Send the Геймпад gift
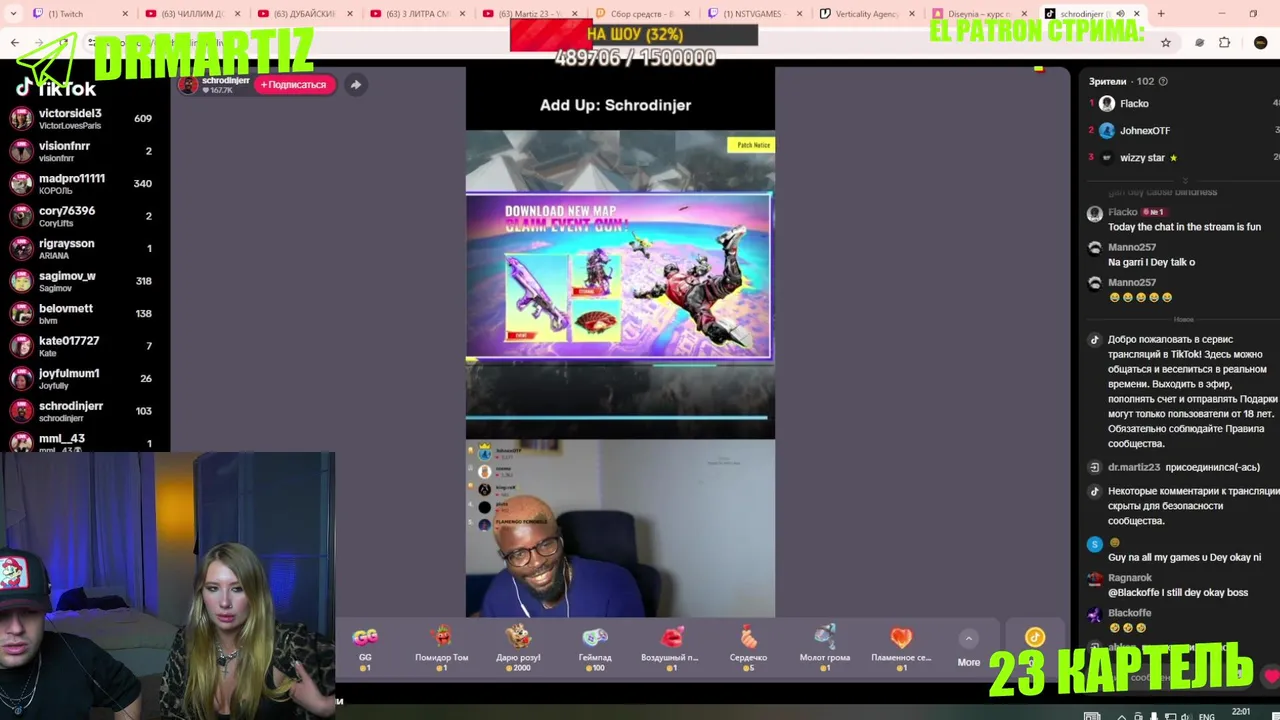This screenshot has height=720, width=1280. click(595, 647)
